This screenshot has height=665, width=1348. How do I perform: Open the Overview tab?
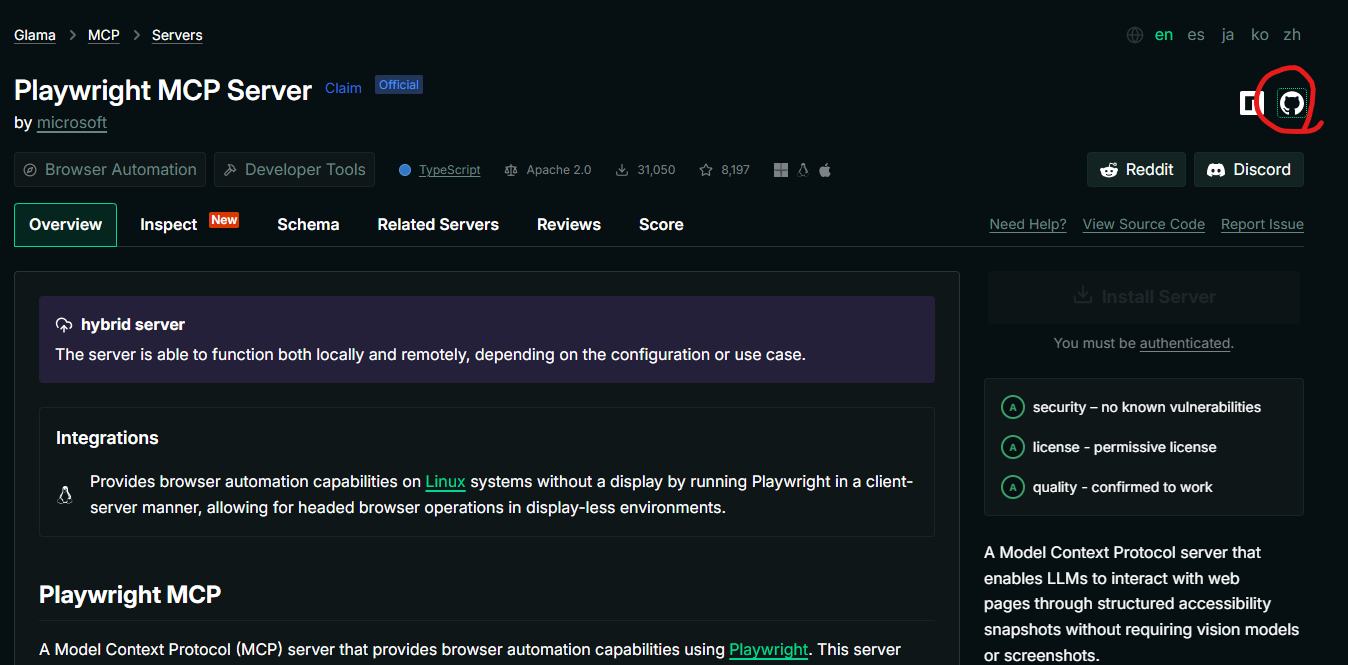[65, 225]
